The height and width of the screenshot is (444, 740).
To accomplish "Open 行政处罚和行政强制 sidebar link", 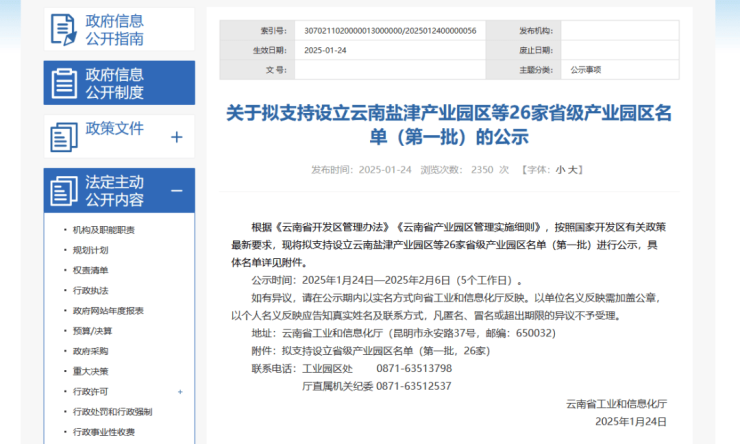I will point(112,411).
